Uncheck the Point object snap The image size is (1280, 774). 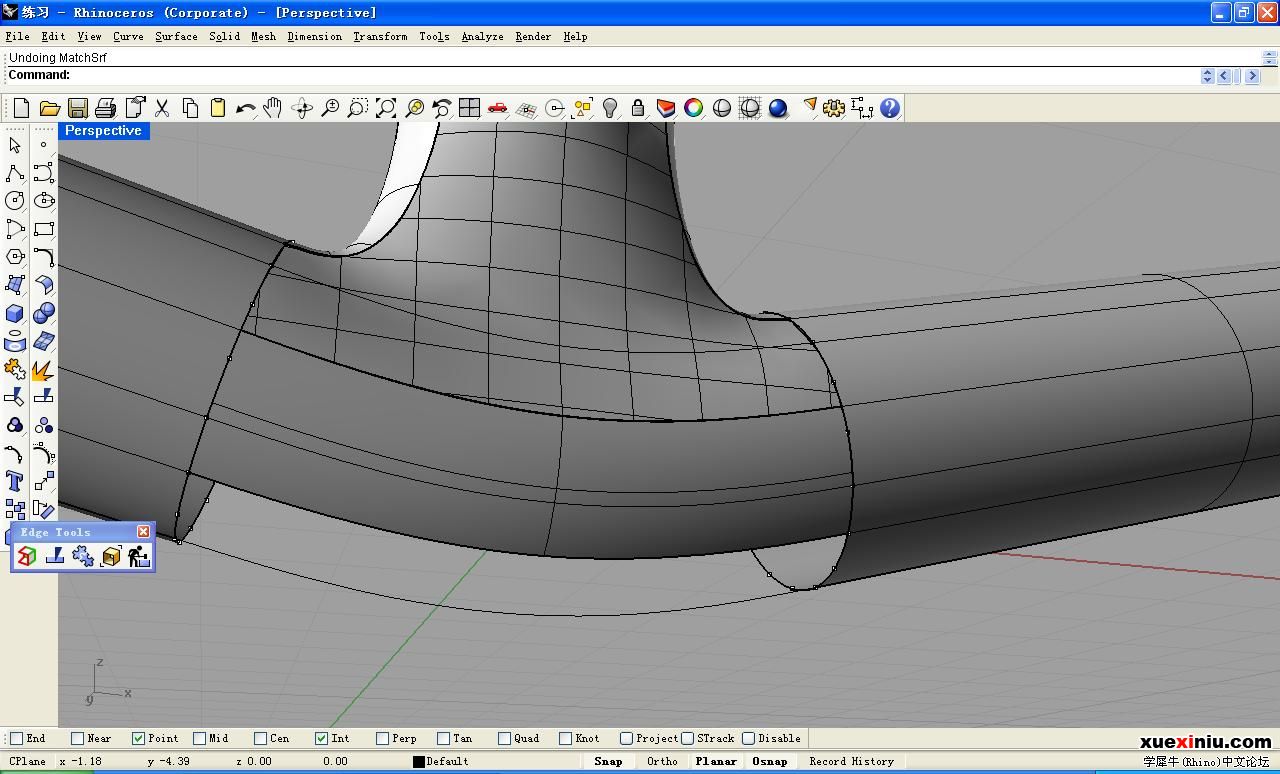pyautogui.click(x=139, y=739)
